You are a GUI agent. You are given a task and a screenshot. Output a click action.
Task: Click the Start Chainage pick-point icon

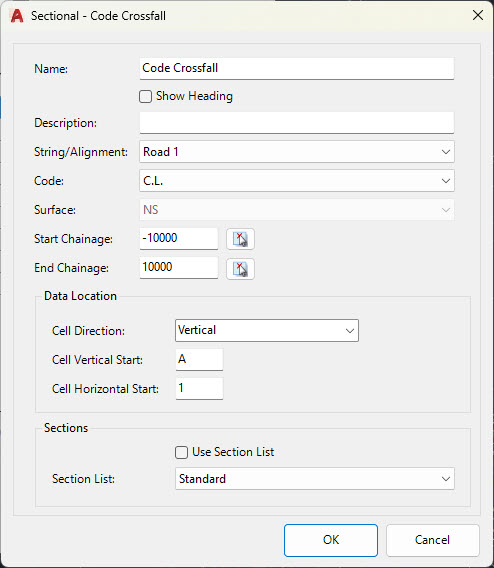(x=240, y=239)
